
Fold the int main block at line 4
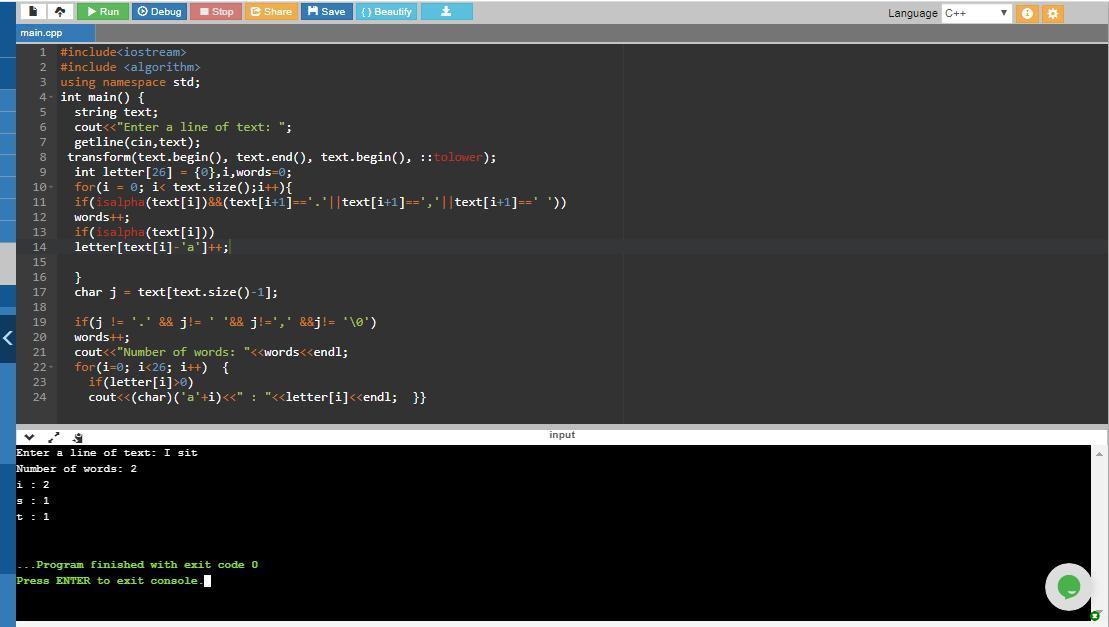tap(50, 97)
